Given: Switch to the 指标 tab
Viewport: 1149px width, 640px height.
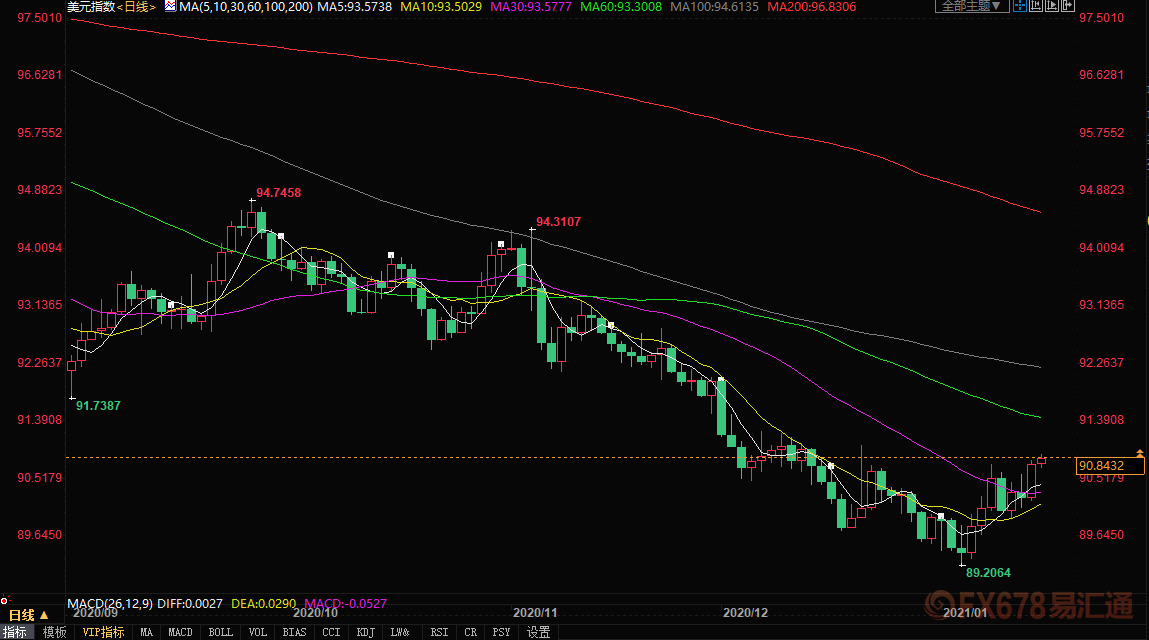Looking at the screenshot, I should 15,632.
